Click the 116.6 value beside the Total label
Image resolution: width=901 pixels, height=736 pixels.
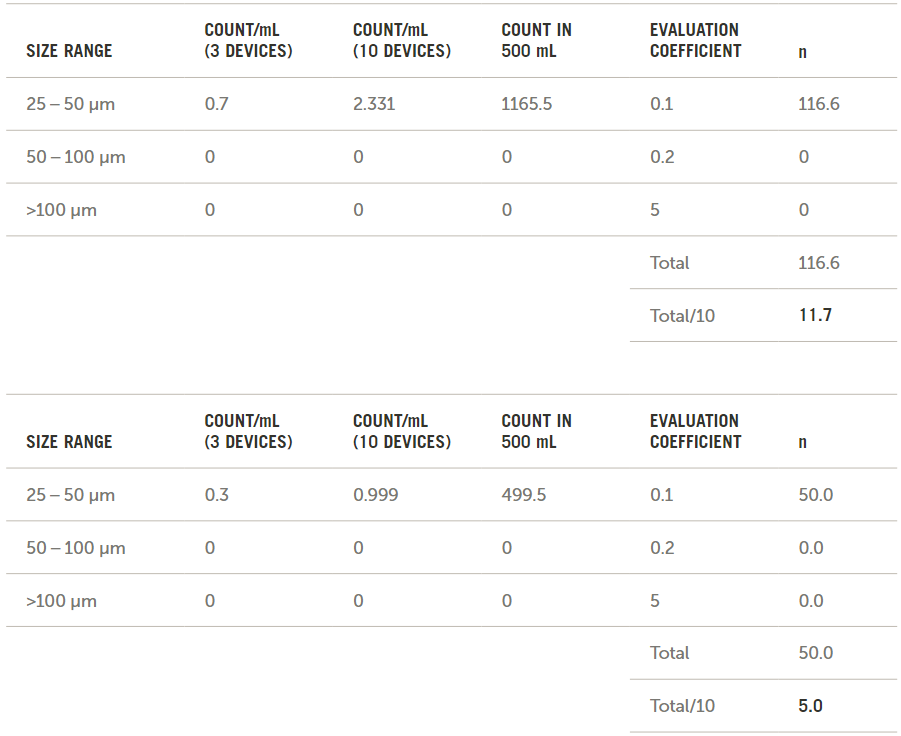818,263
